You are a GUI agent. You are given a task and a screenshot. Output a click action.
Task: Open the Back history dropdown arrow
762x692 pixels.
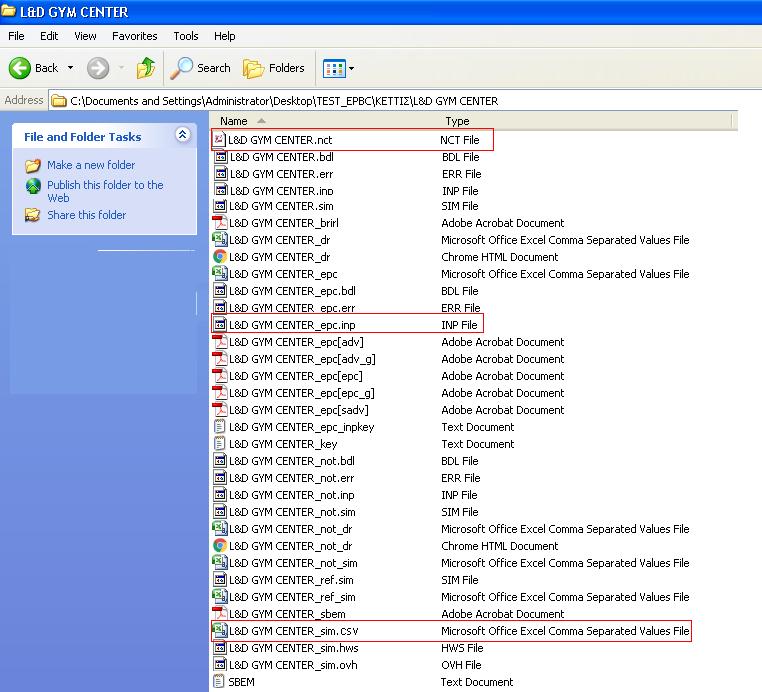[70, 68]
